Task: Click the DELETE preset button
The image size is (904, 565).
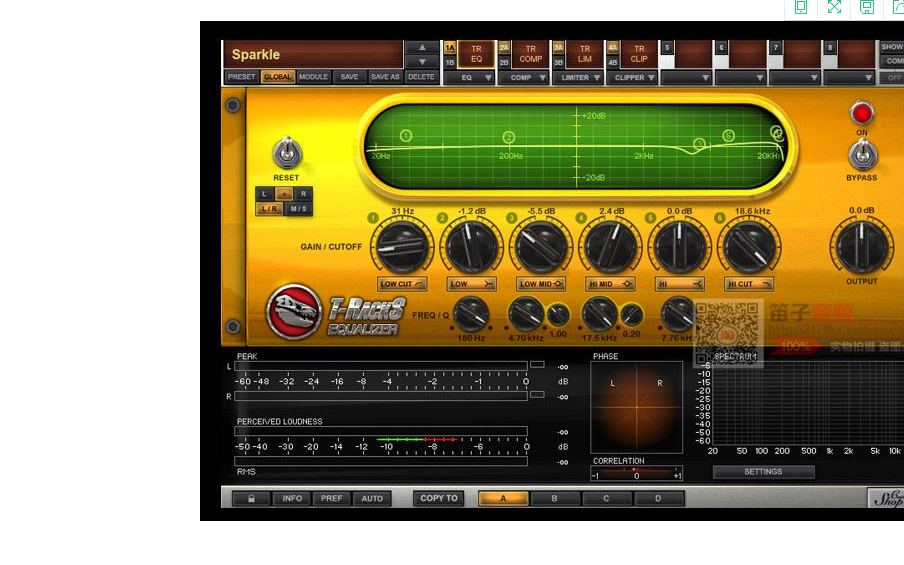Action: (421, 77)
